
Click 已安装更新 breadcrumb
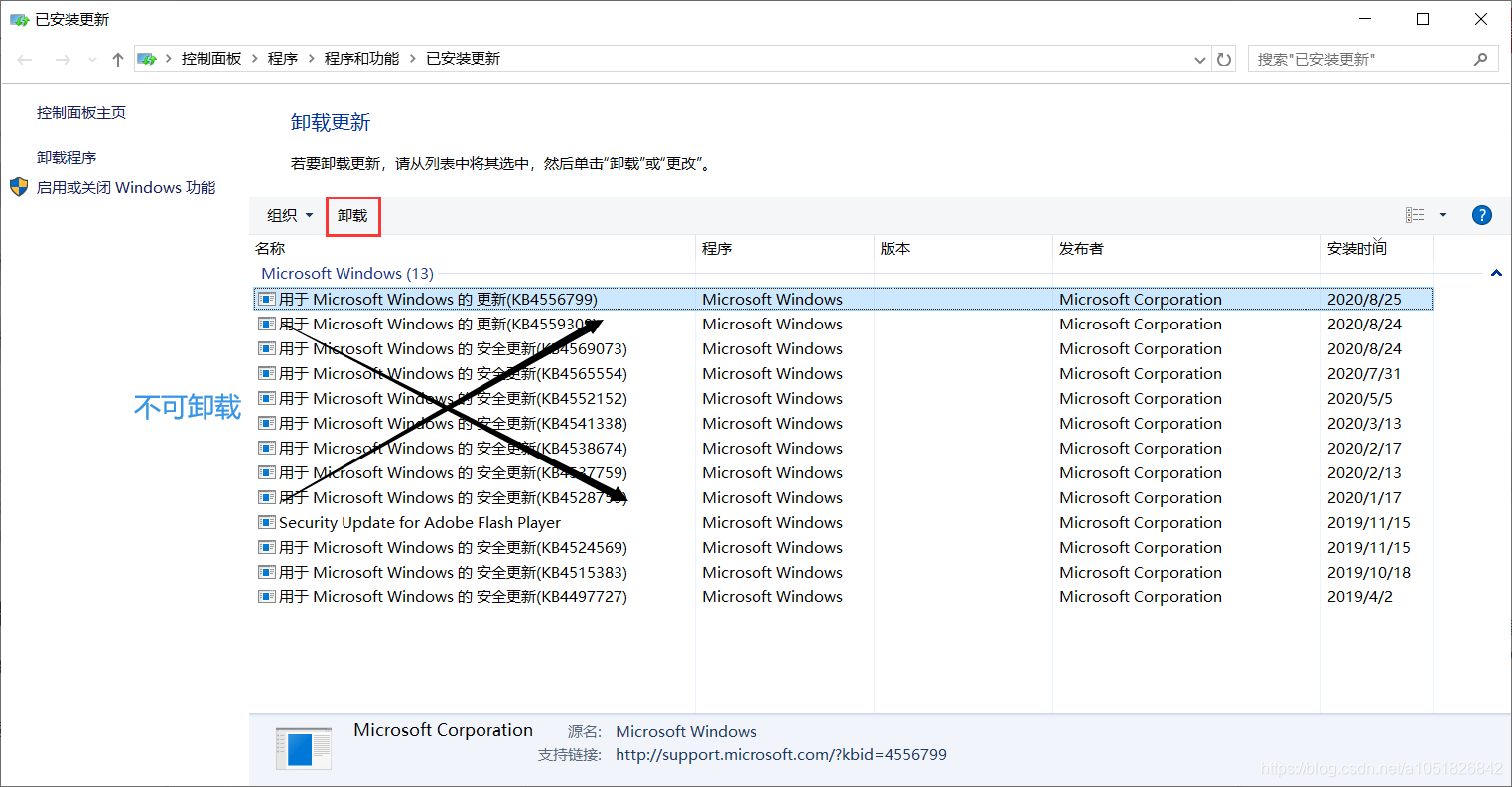(464, 59)
